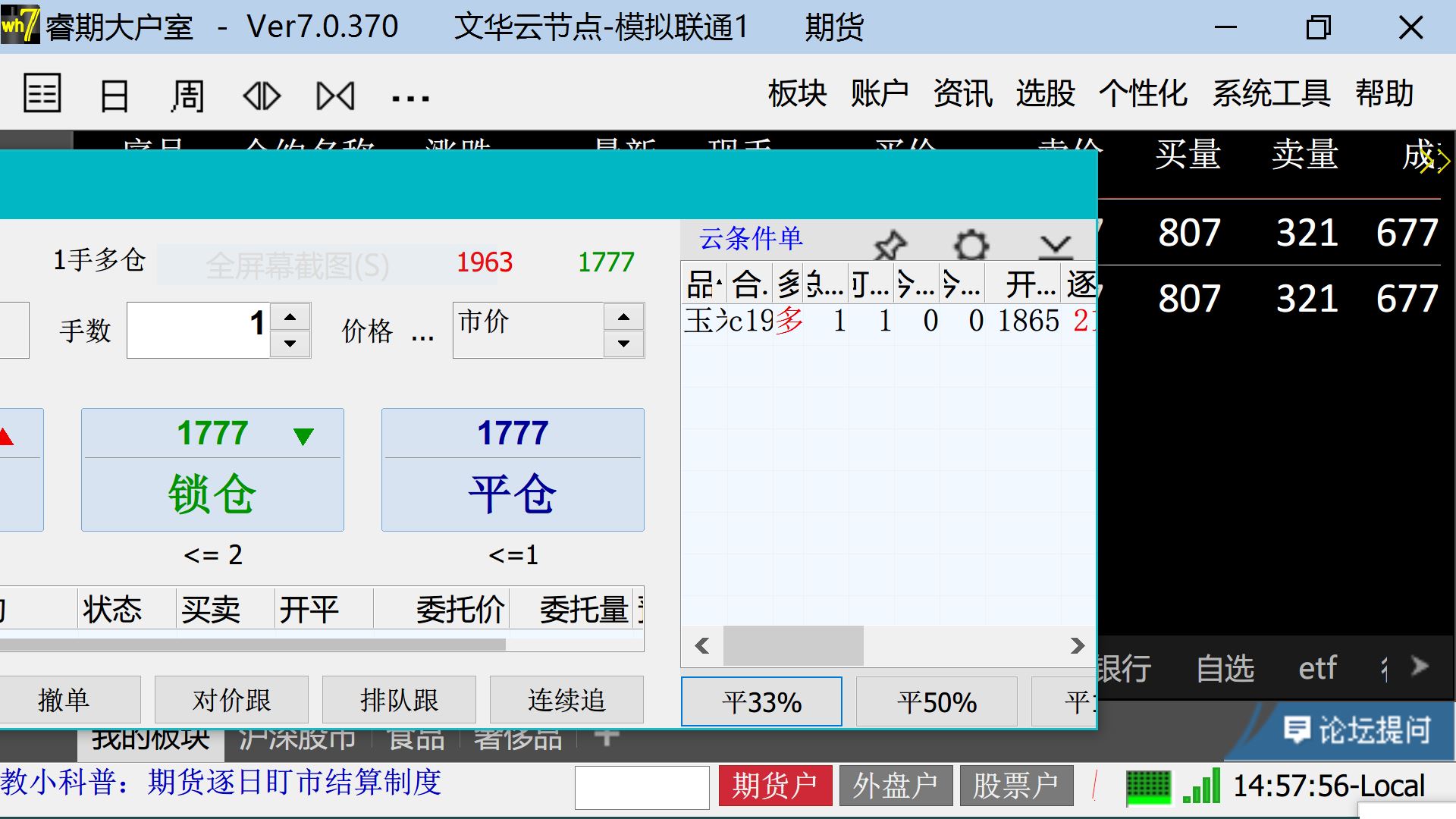
Task: Click the 锁仓 button
Action: click(x=212, y=470)
